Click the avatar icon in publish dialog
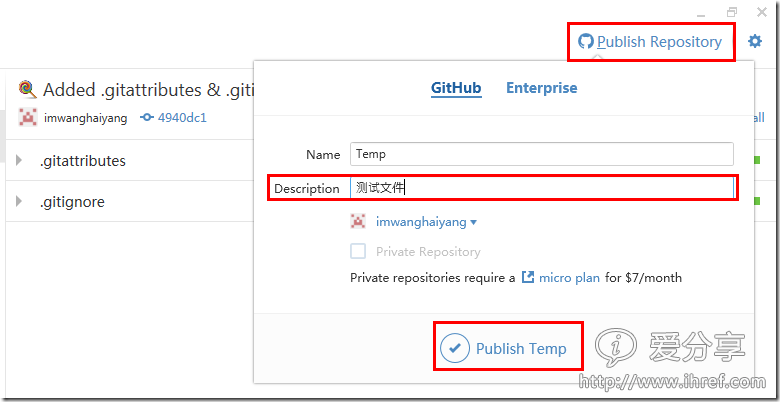 click(x=358, y=221)
